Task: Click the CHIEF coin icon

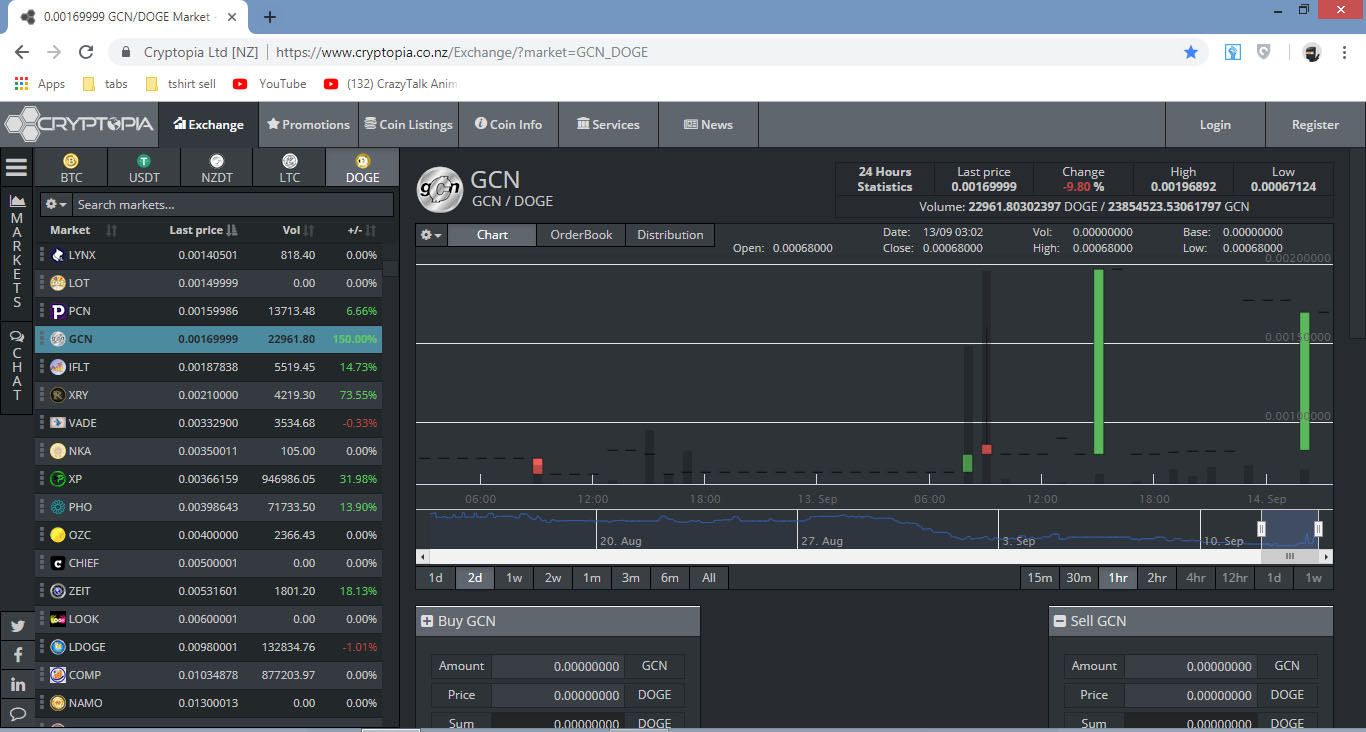Action: click(58, 563)
